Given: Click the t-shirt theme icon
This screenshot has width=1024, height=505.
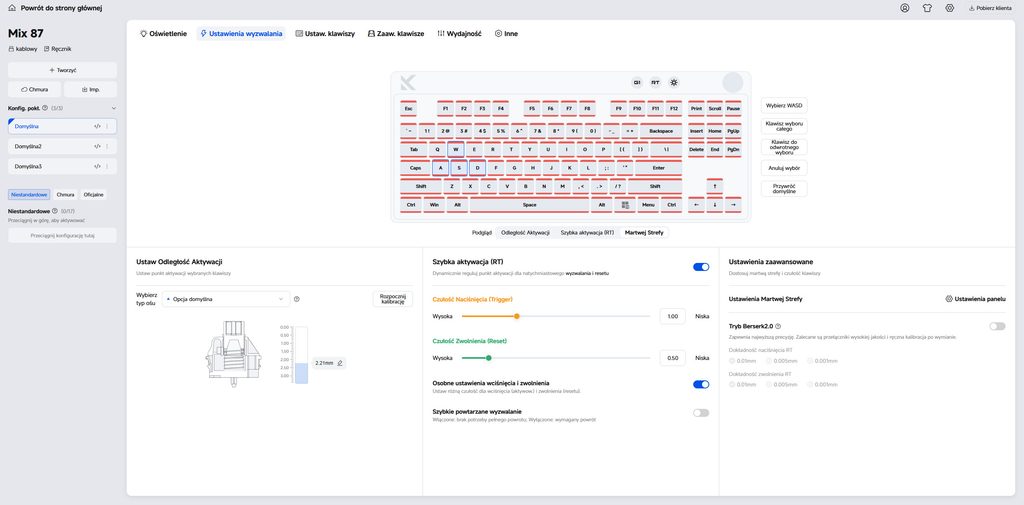Looking at the screenshot, I should 927,8.
